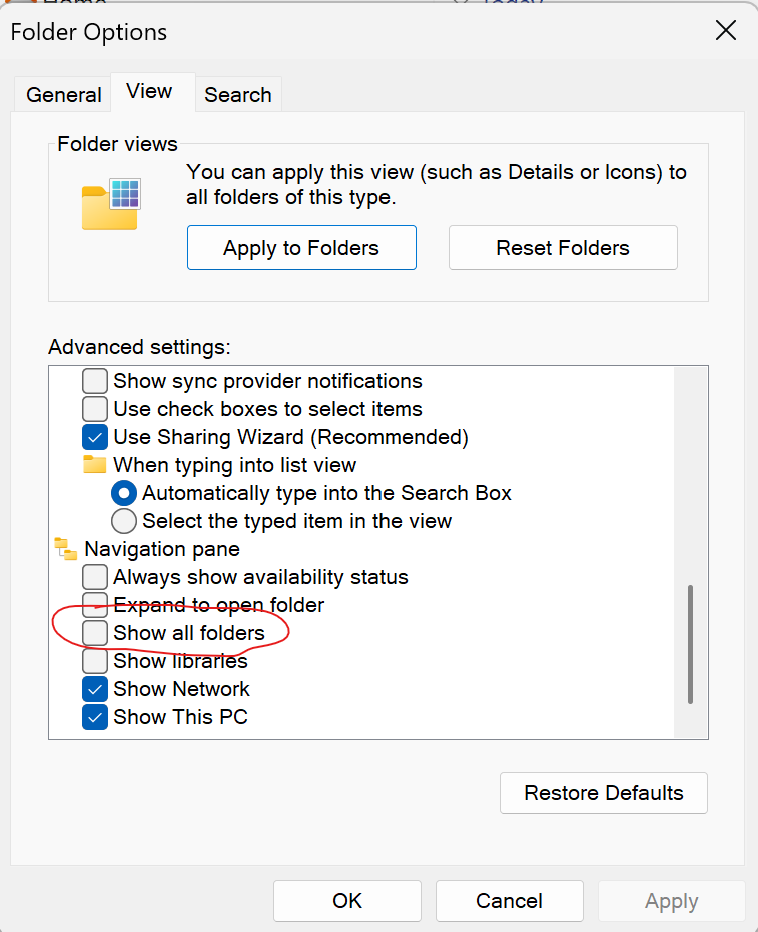The height and width of the screenshot is (932, 758).
Task: Open the Search tab
Action: tap(238, 95)
